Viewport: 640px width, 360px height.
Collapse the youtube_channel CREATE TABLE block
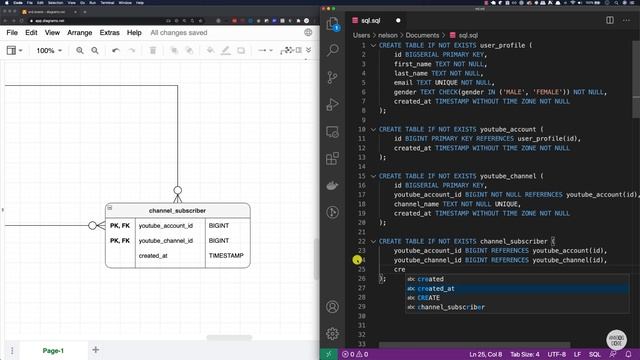pos(373,176)
